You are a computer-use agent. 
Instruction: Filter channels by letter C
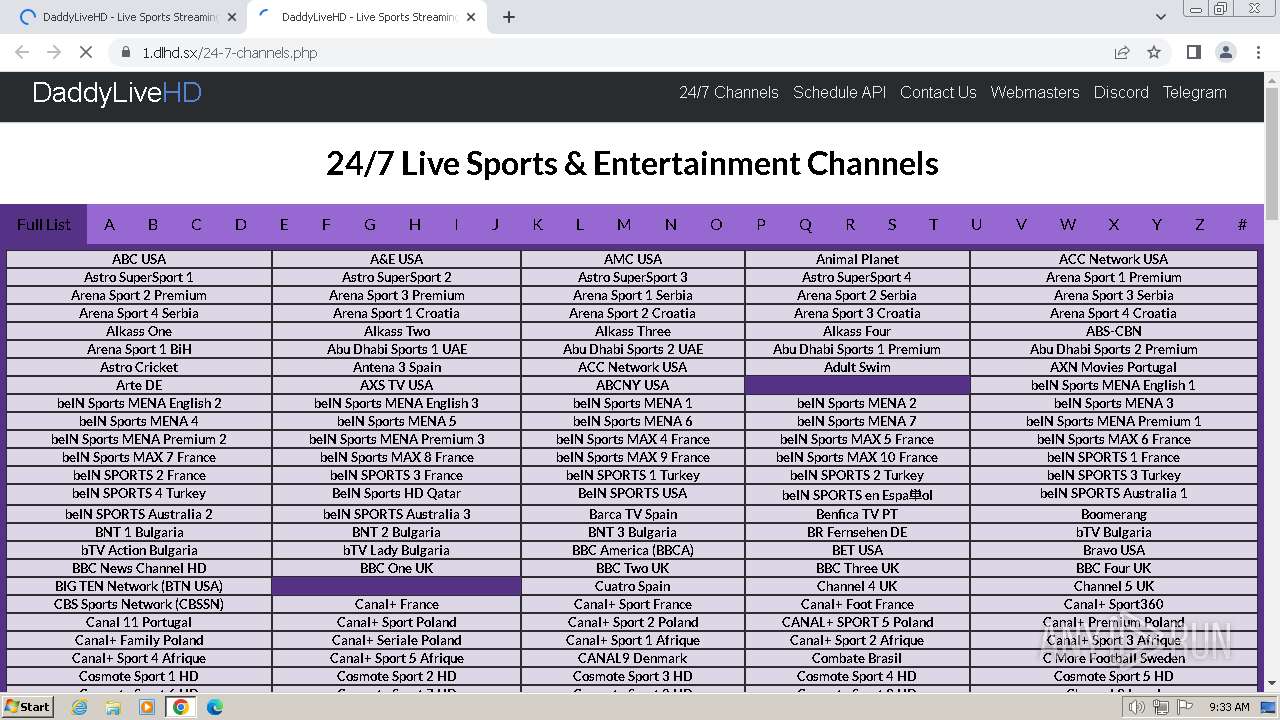coord(196,224)
